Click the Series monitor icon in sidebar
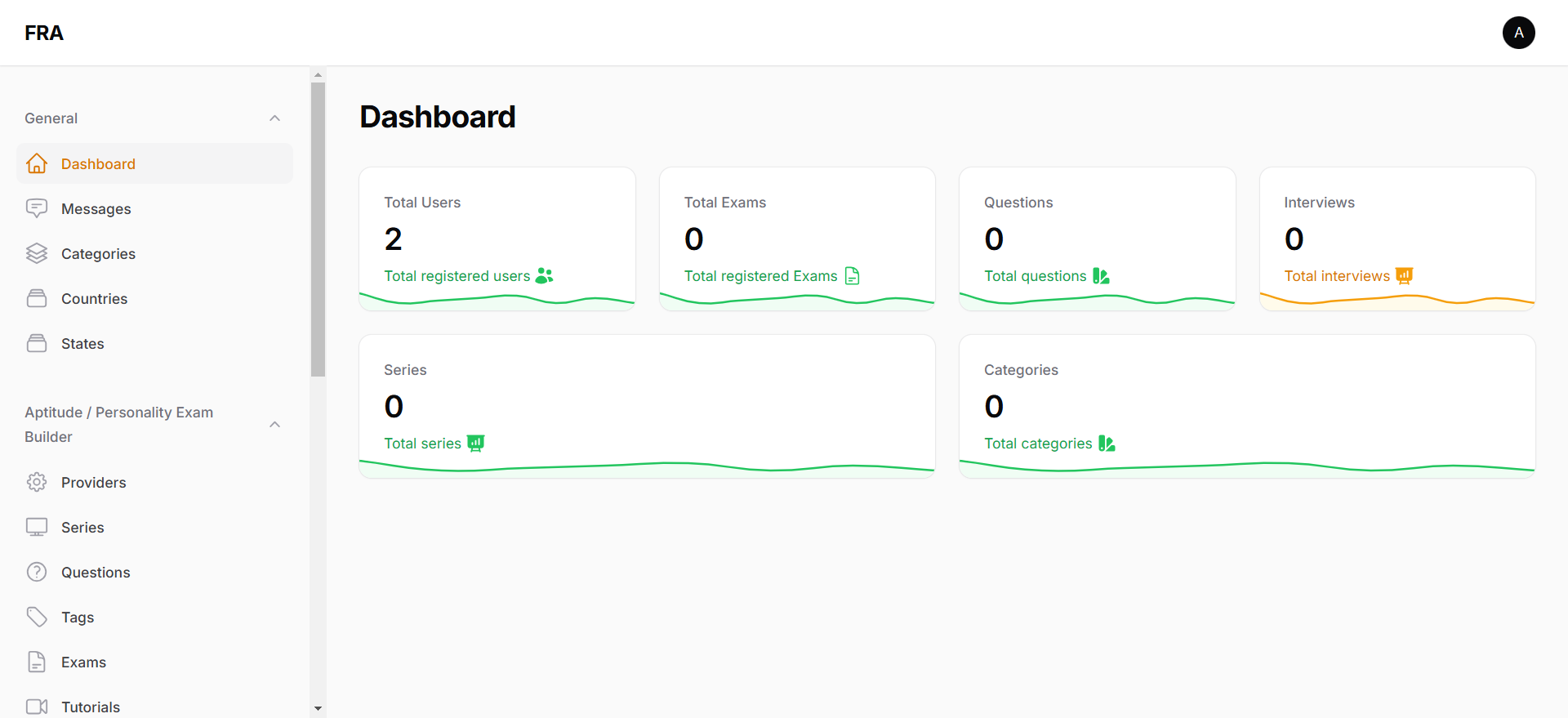The height and width of the screenshot is (718, 1568). tap(37, 528)
